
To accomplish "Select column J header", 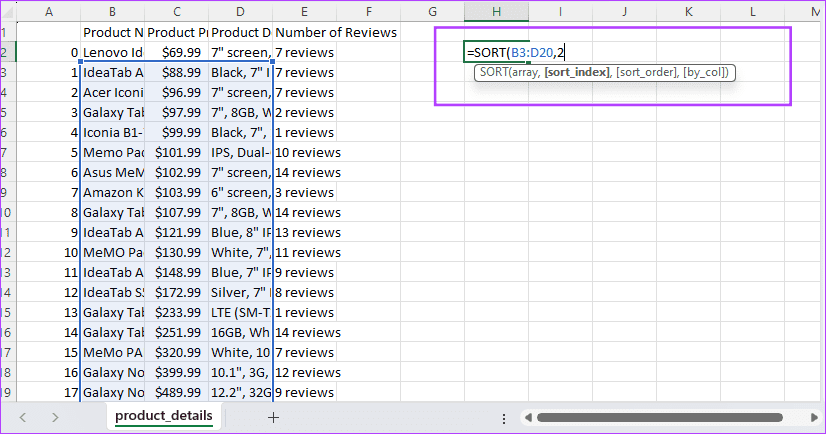I will [624, 12].
